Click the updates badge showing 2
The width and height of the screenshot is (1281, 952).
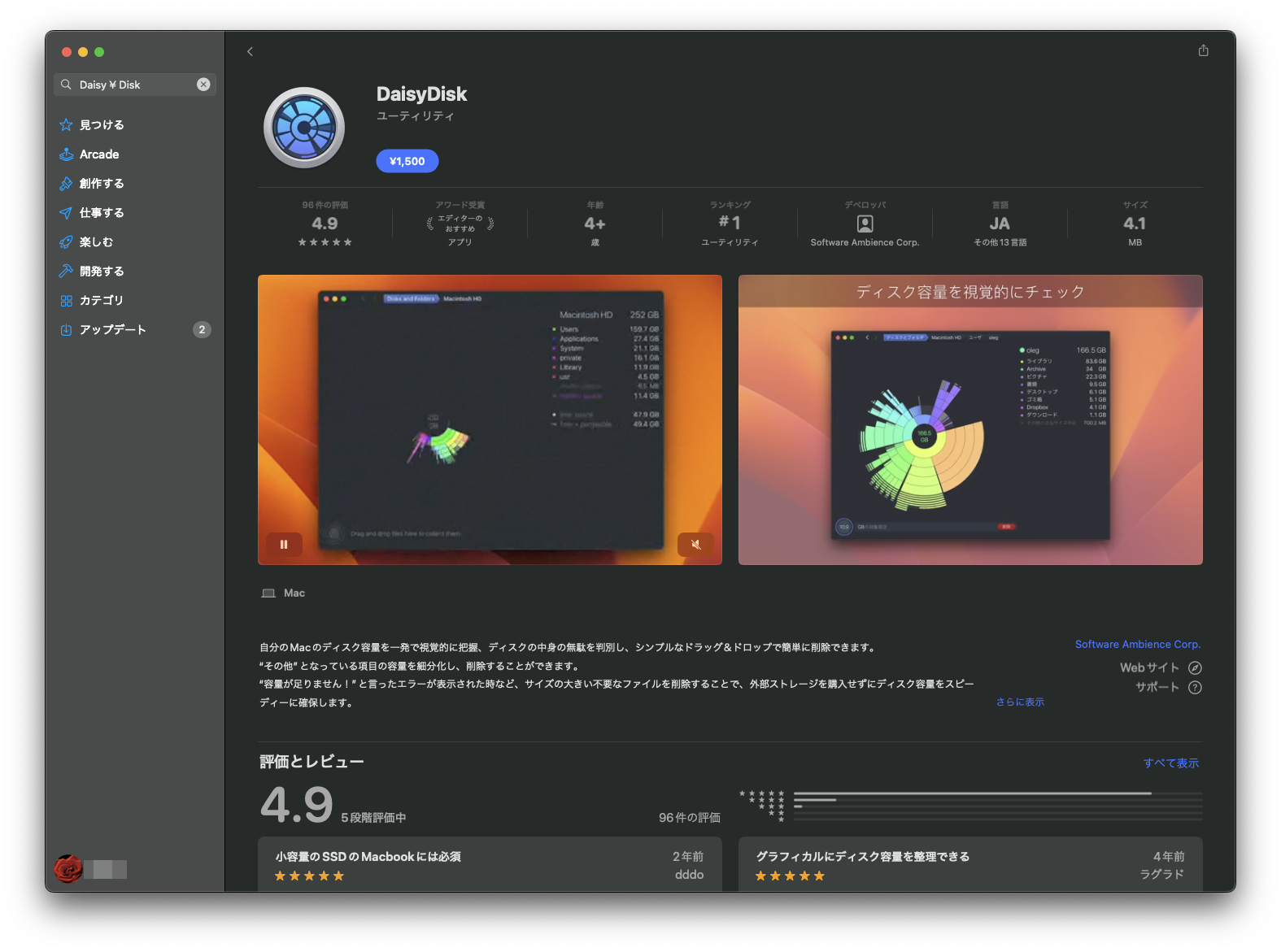coord(202,329)
